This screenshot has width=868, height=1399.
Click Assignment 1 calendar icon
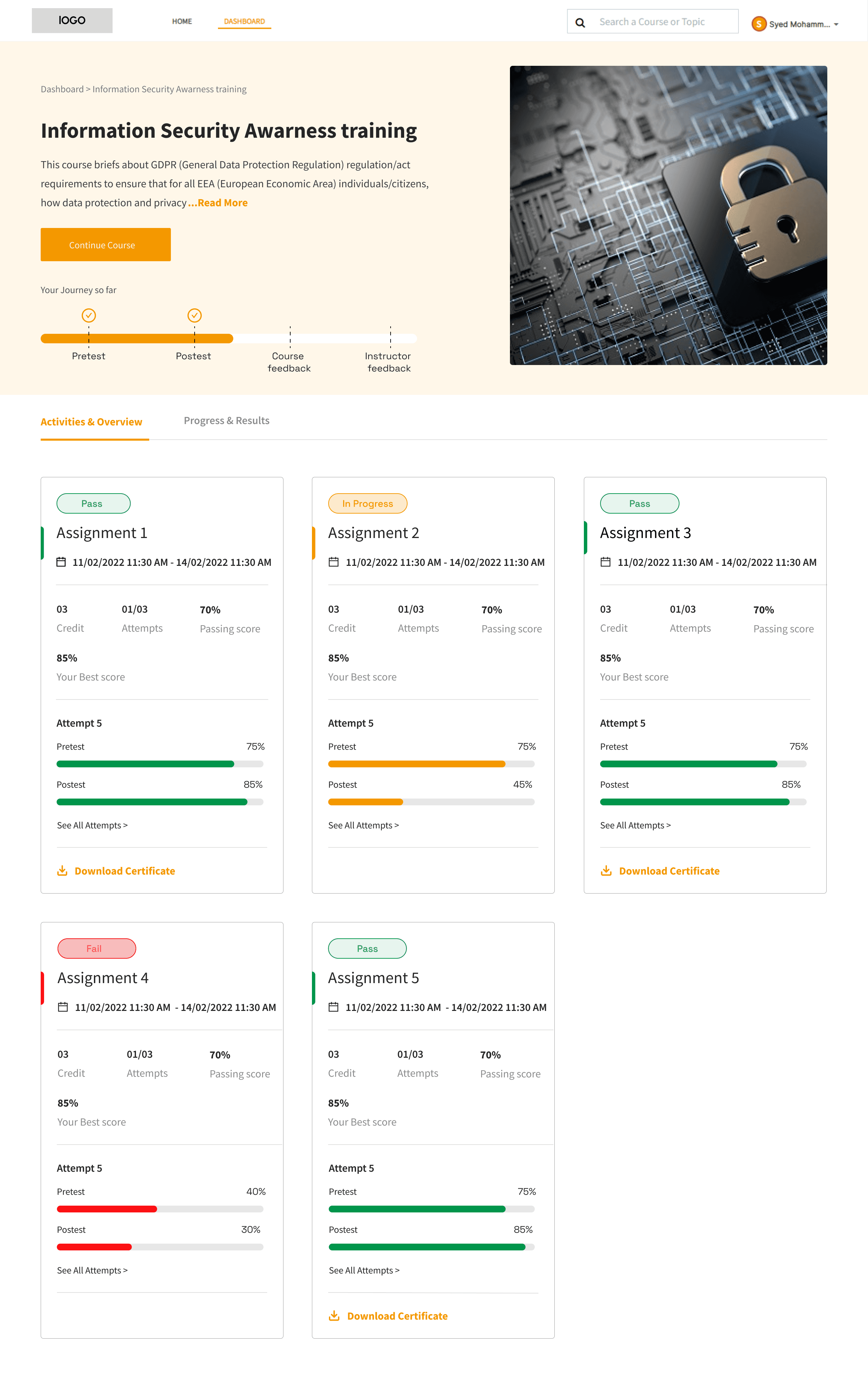tap(61, 562)
